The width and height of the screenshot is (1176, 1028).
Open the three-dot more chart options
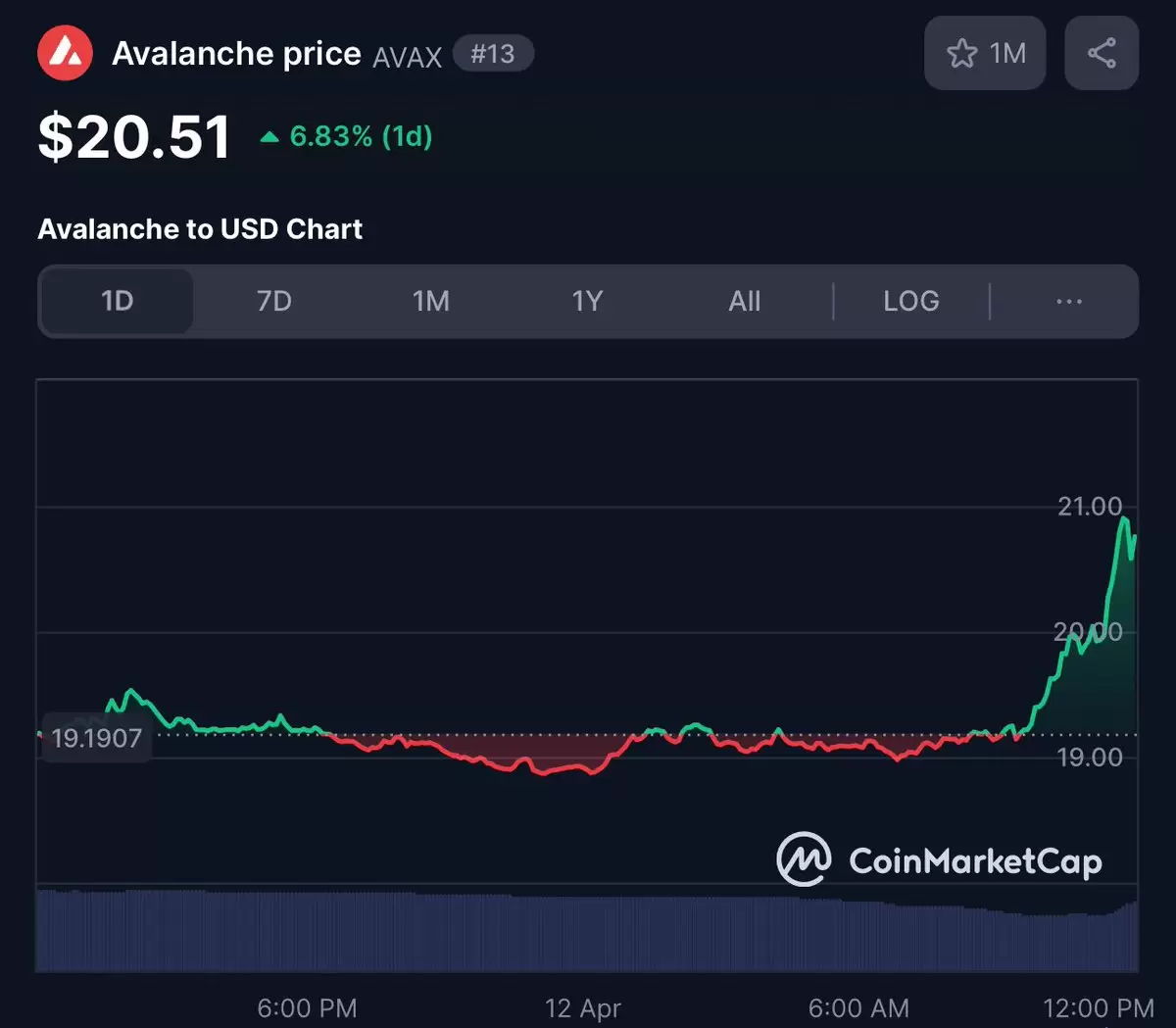click(1068, 301)
